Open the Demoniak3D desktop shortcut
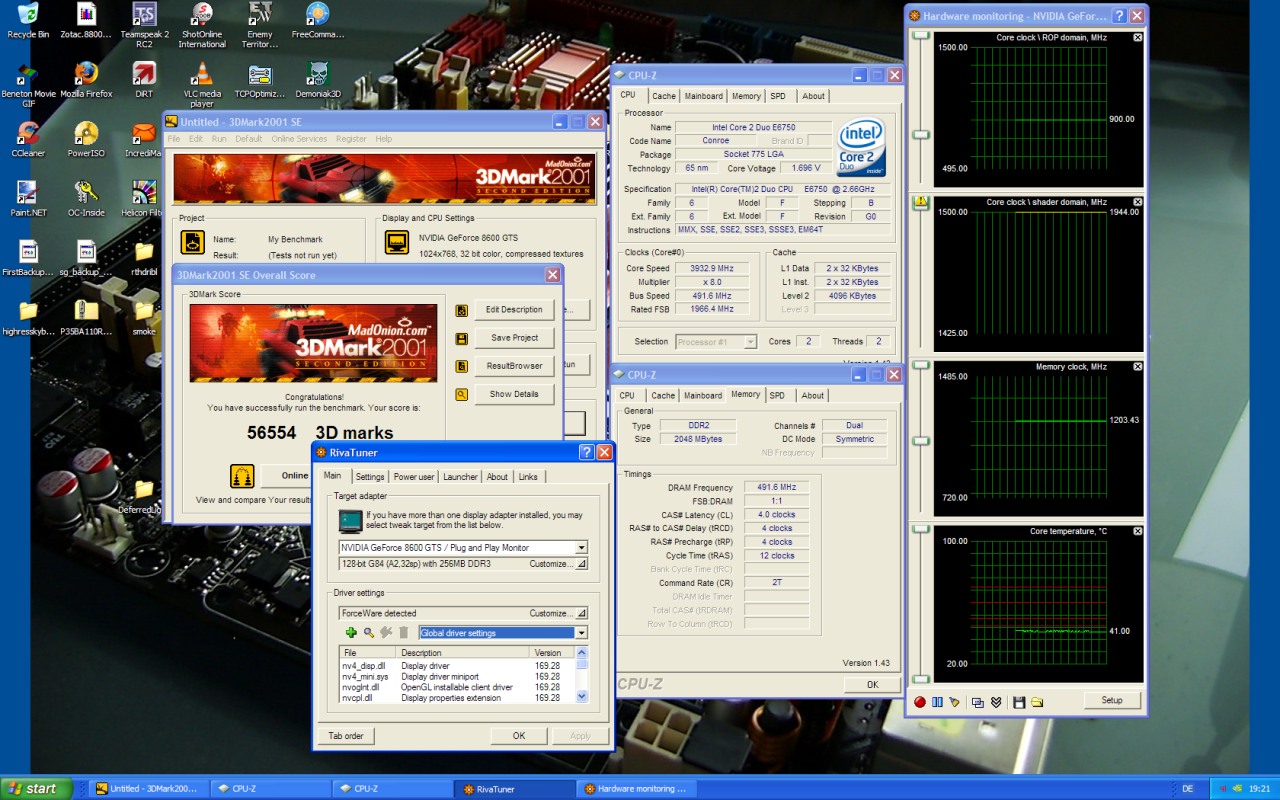1280x800 pixels. pos(318,80)
